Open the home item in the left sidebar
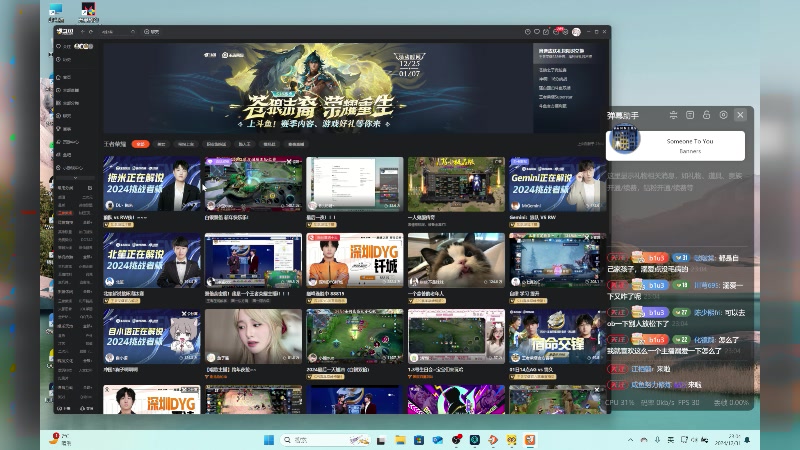The width and height of the screenshot is (800, 450). point(63,77)
